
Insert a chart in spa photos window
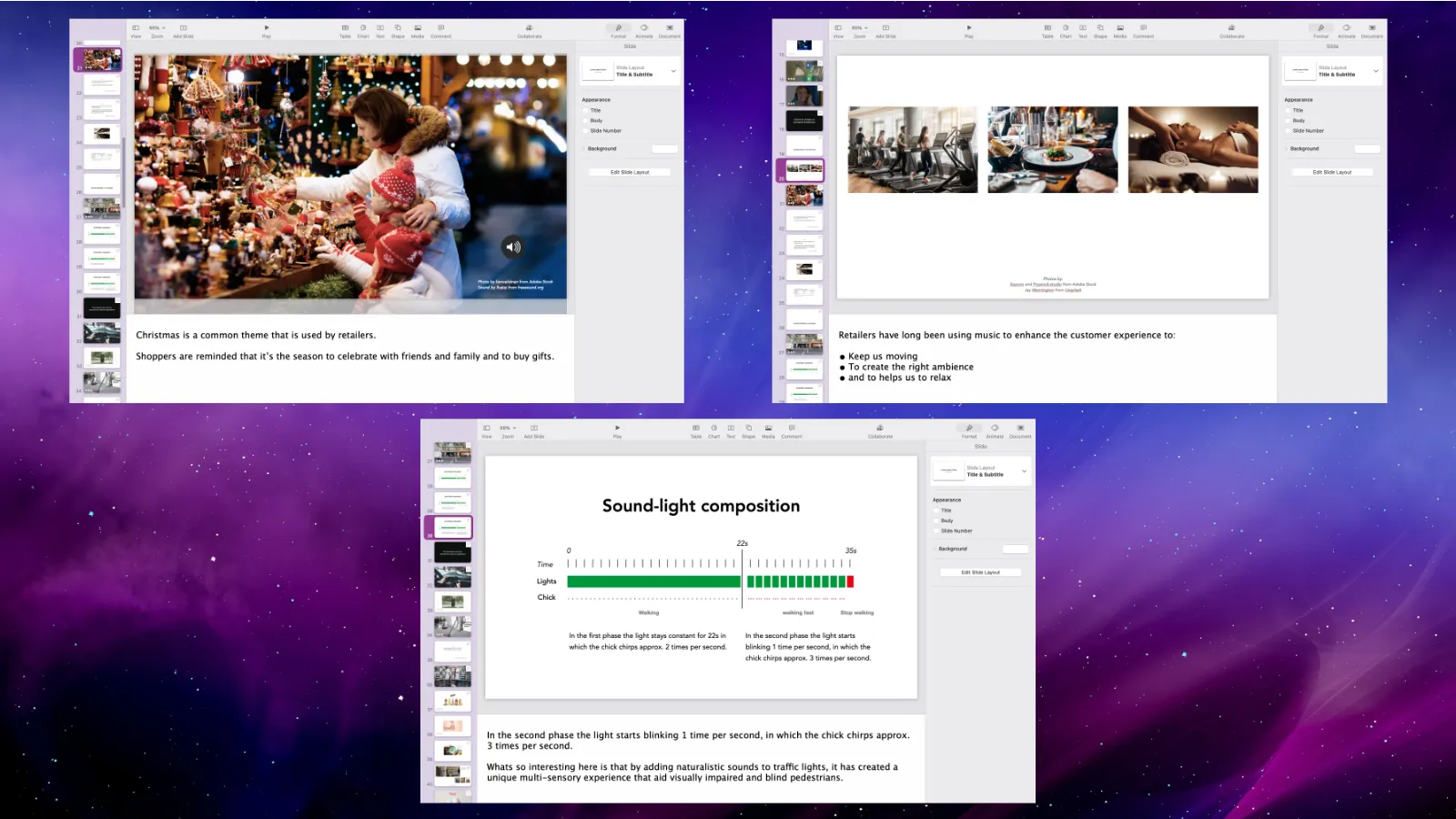1066,31
